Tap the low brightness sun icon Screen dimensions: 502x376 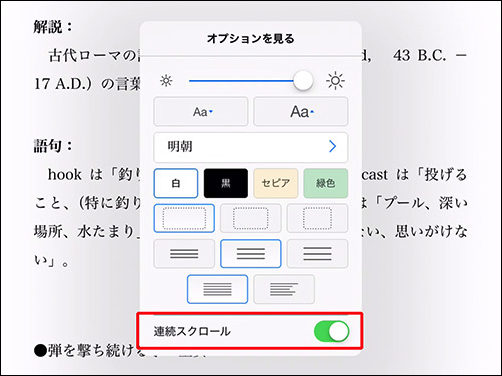click(166, 81)
